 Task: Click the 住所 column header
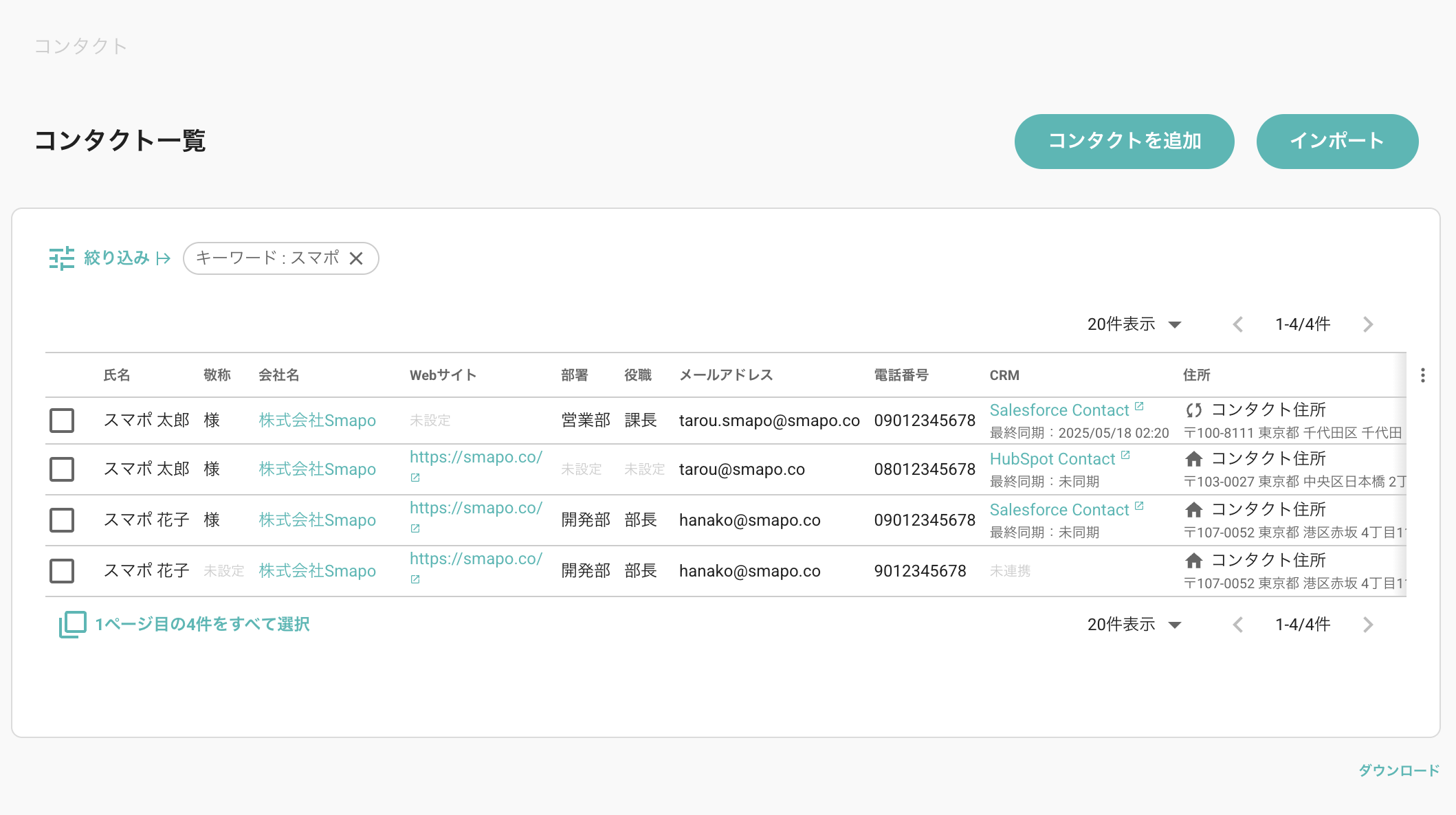(1197, 375)
